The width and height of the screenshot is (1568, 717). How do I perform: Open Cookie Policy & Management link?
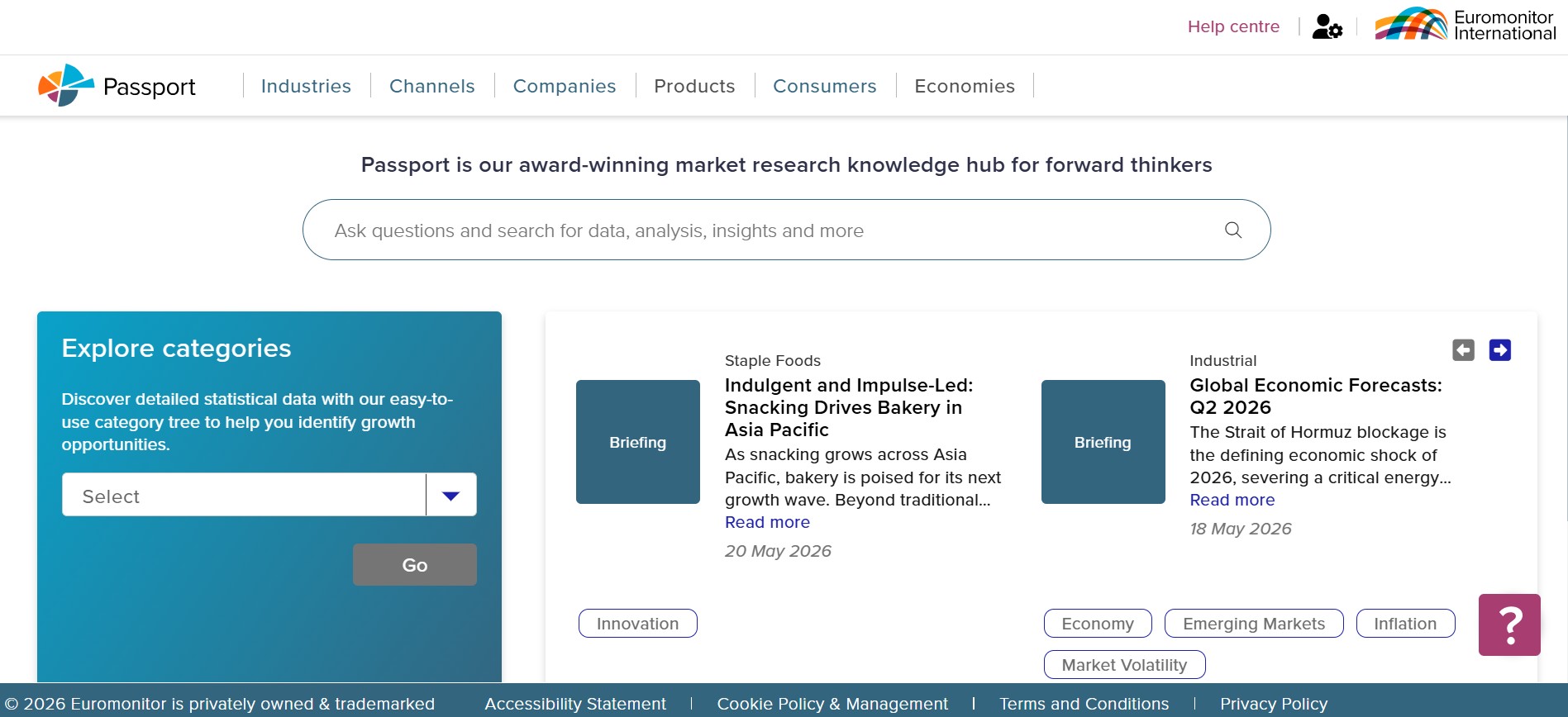832,704
